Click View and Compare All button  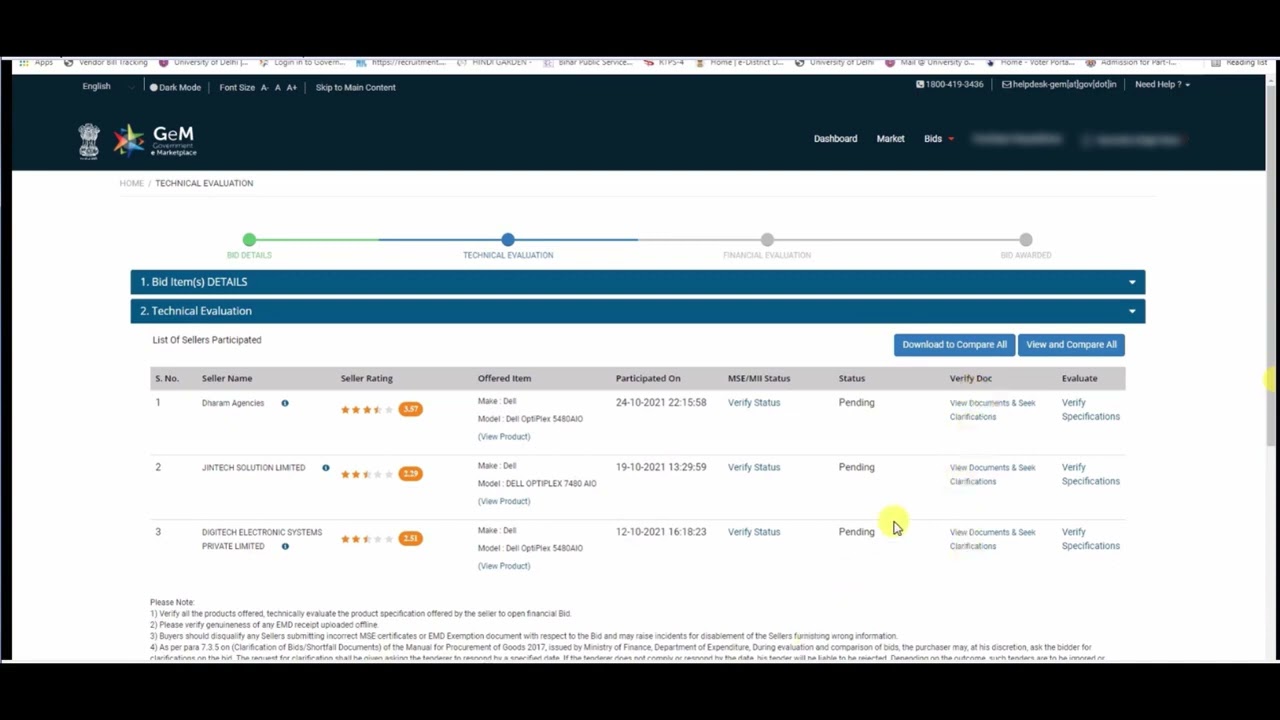point(1071,344)
